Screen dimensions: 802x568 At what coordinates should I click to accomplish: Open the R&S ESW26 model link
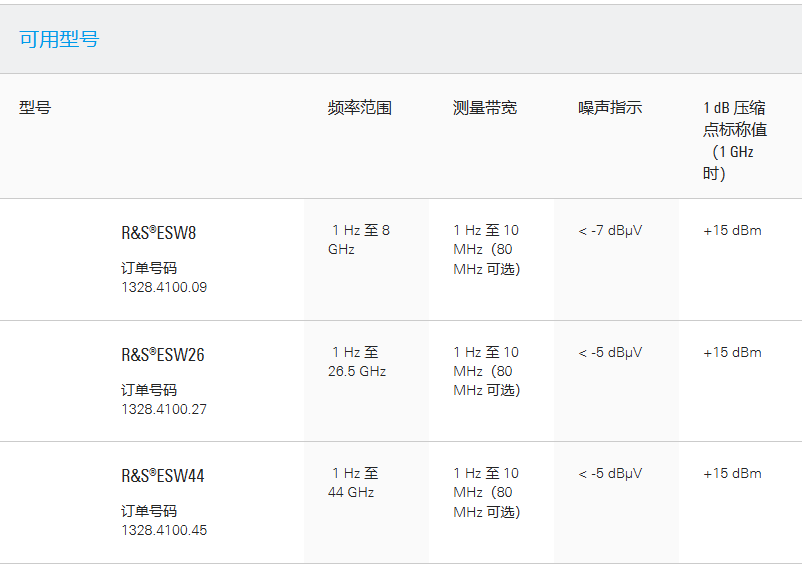click(163, 355)
